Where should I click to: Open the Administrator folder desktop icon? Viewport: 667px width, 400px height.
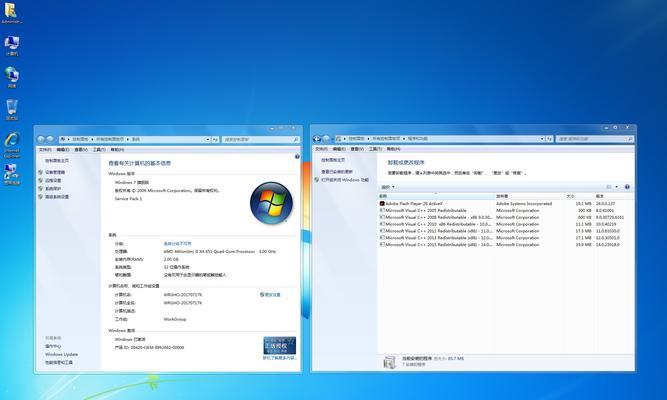(11, 10)
